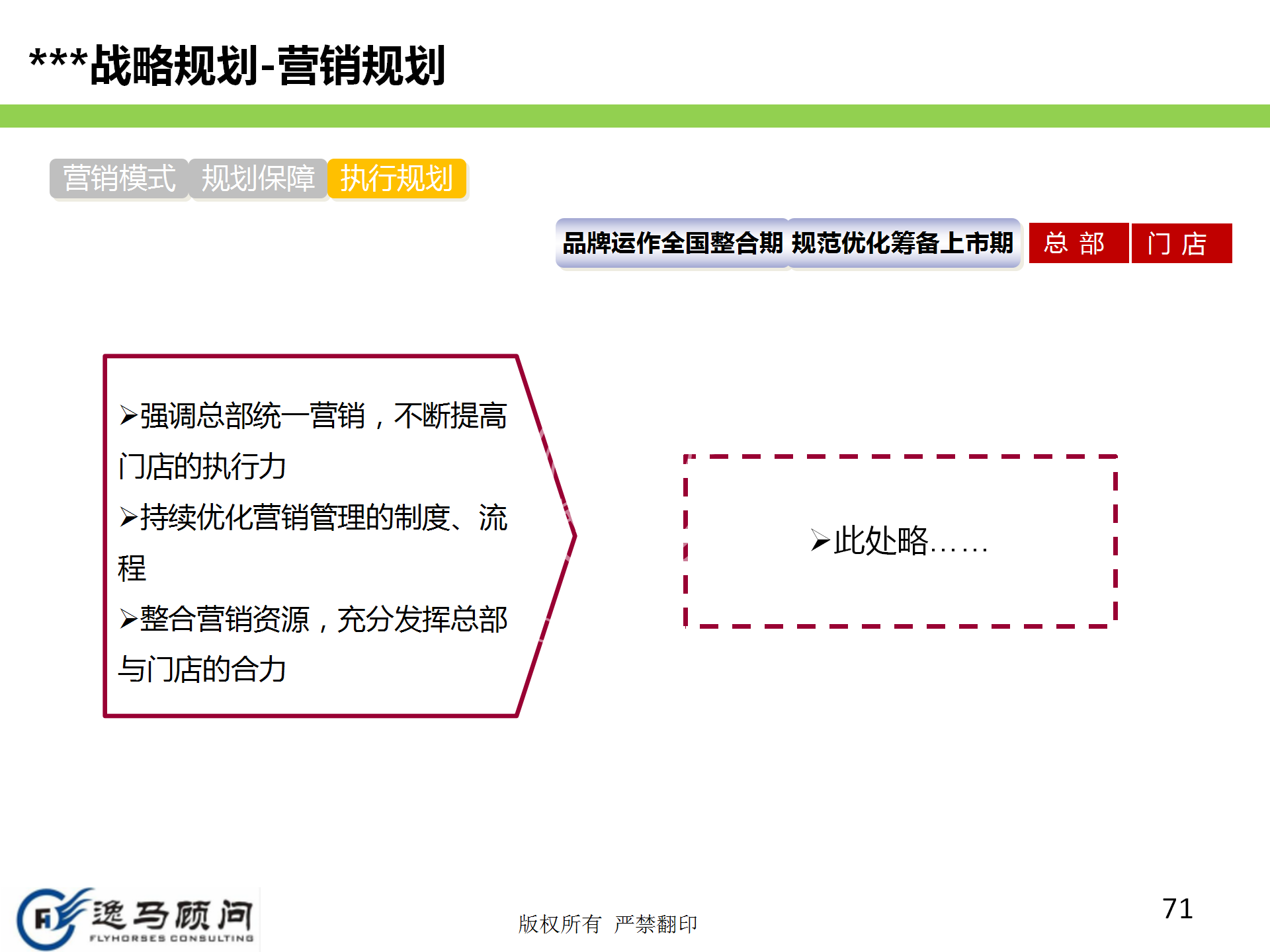Click the 版权所有 严禁翻印 footer text

(607, 924)
